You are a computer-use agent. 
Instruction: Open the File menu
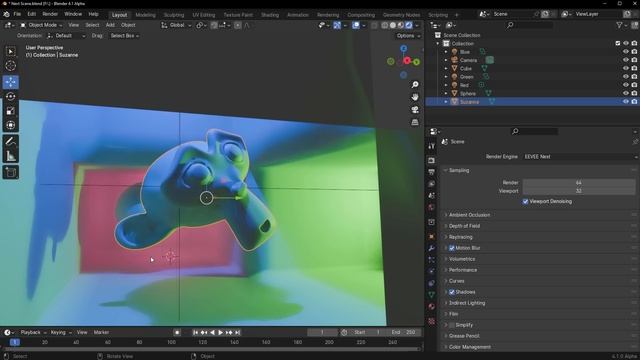coord(17,14)
